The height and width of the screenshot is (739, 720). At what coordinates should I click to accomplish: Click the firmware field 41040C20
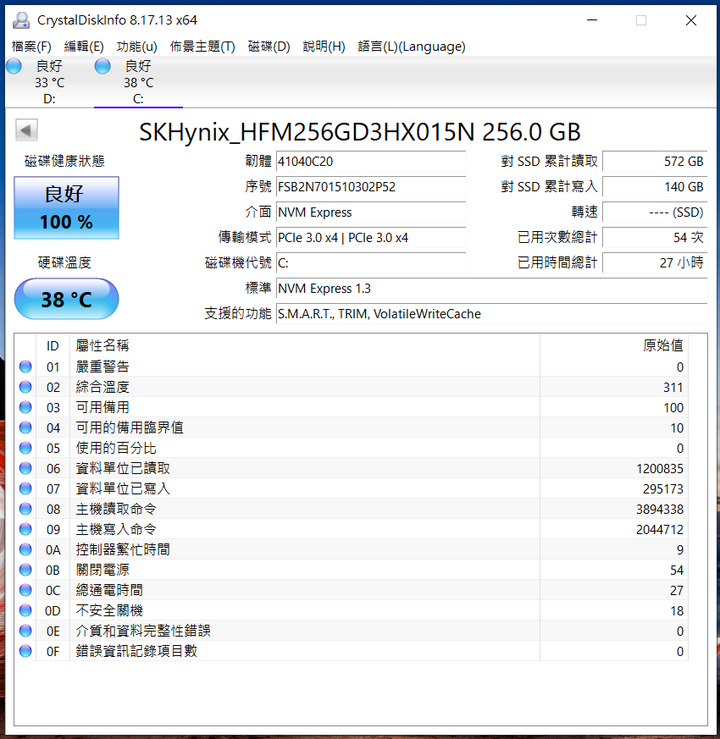[371, 161]
